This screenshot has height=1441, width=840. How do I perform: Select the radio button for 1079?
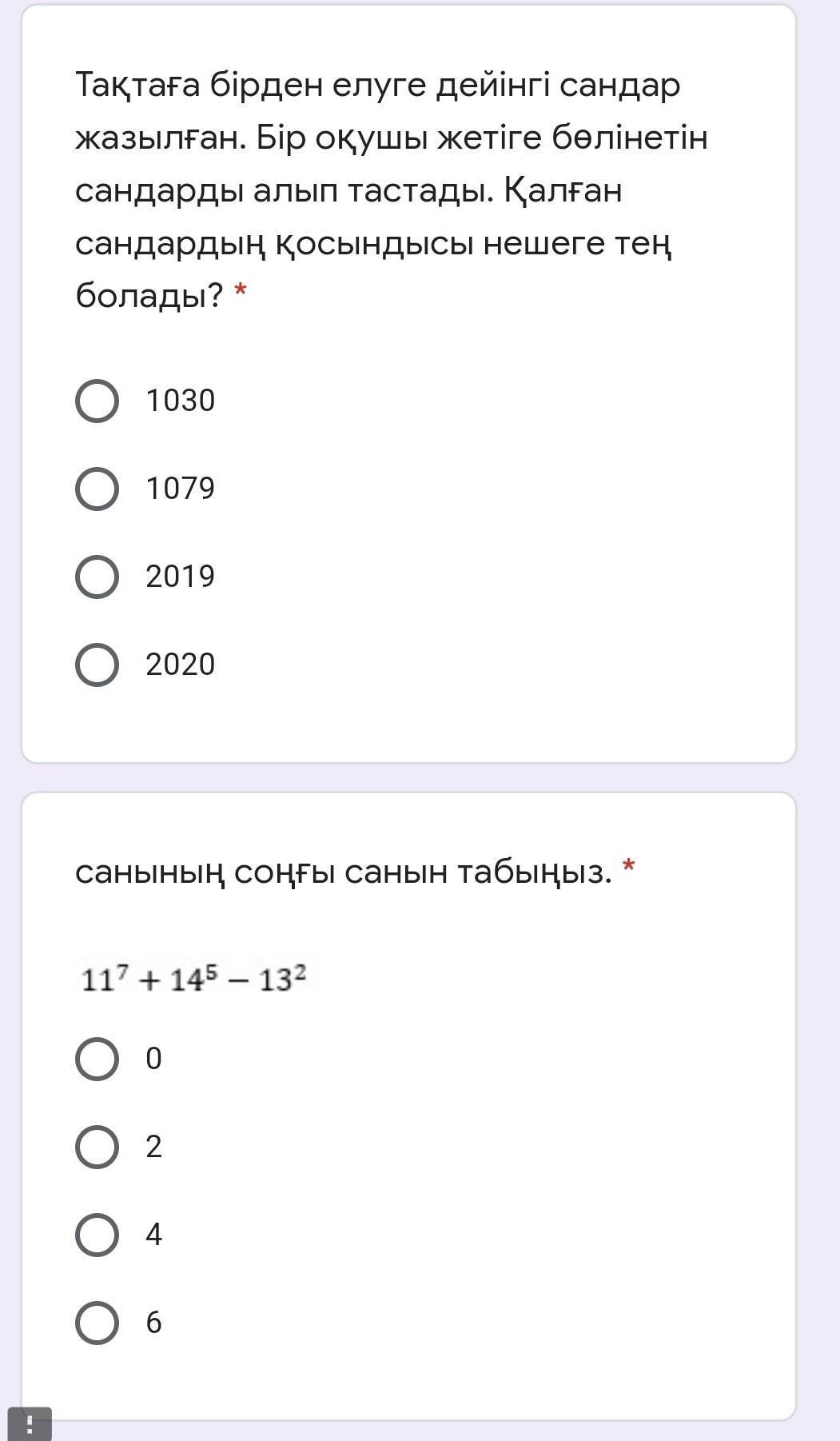(98, 489)
